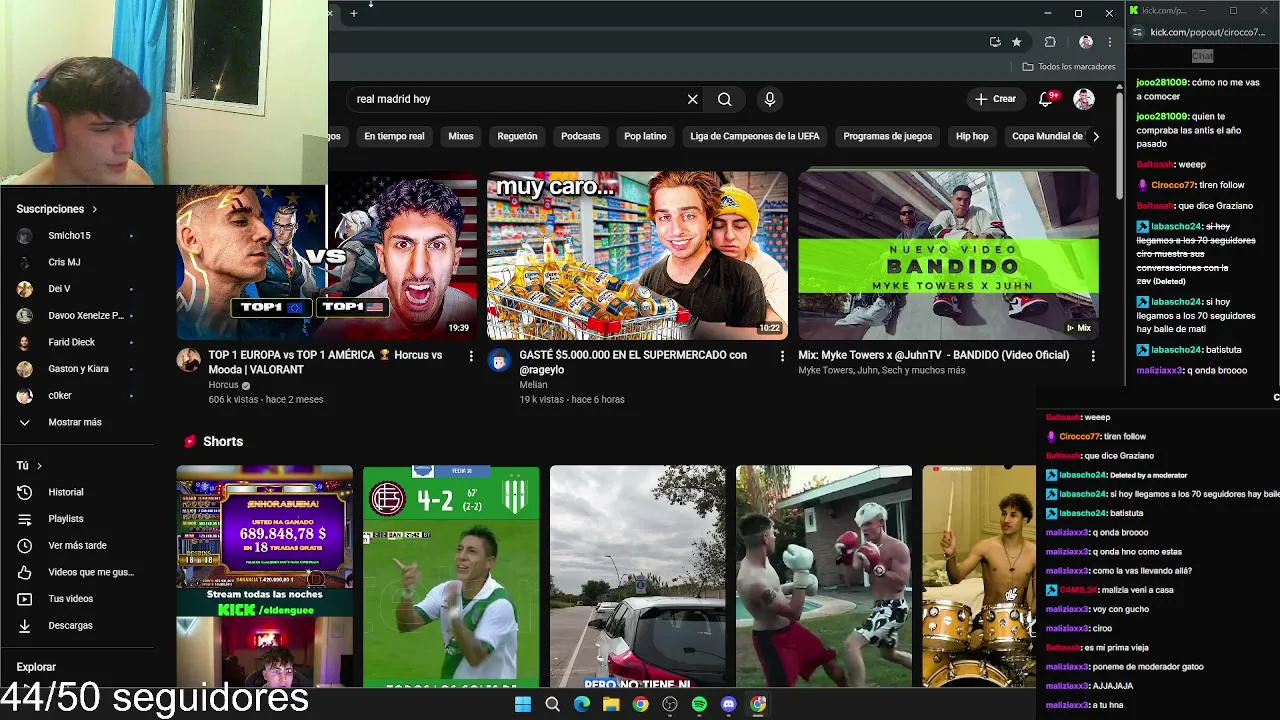Open options menu for Myke Towers mix
This screenshot has width=1280, height=720.
click(1093, 356)
